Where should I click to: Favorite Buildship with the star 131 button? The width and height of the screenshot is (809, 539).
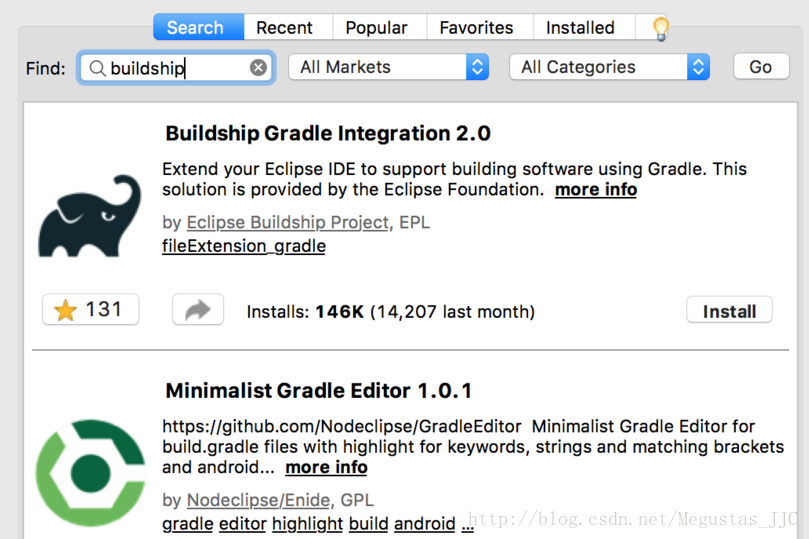tap(91, 309)
